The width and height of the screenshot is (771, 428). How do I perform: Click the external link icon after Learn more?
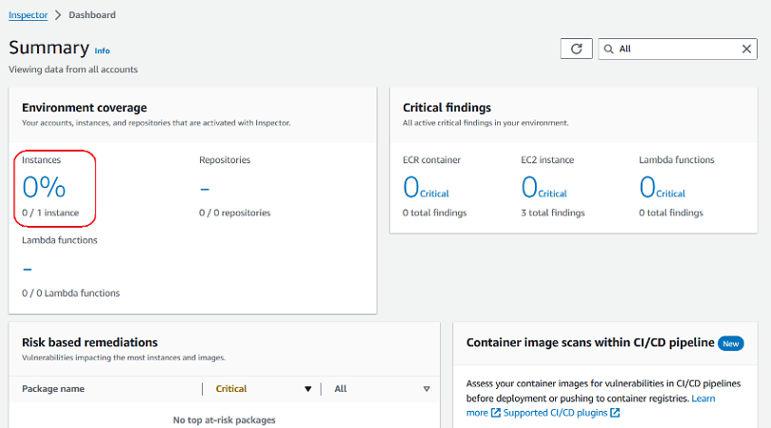[x=495, y=413]
